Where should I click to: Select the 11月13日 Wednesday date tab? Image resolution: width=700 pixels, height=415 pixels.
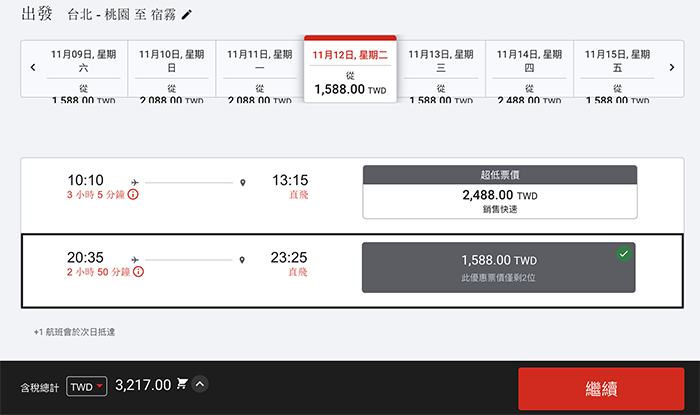pyautogui.click(x=441, y=69)
